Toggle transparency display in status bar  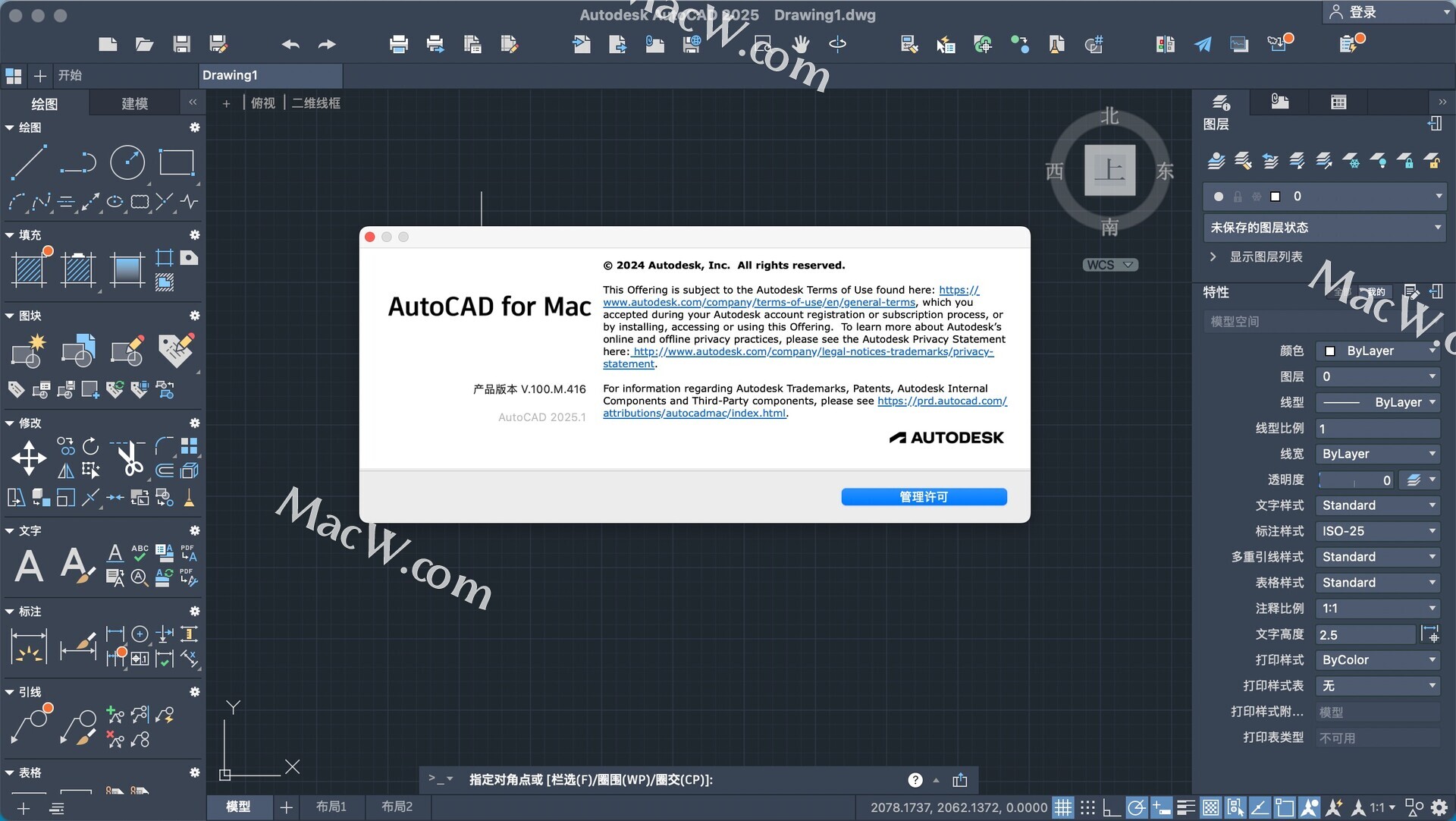(1211, 808)
